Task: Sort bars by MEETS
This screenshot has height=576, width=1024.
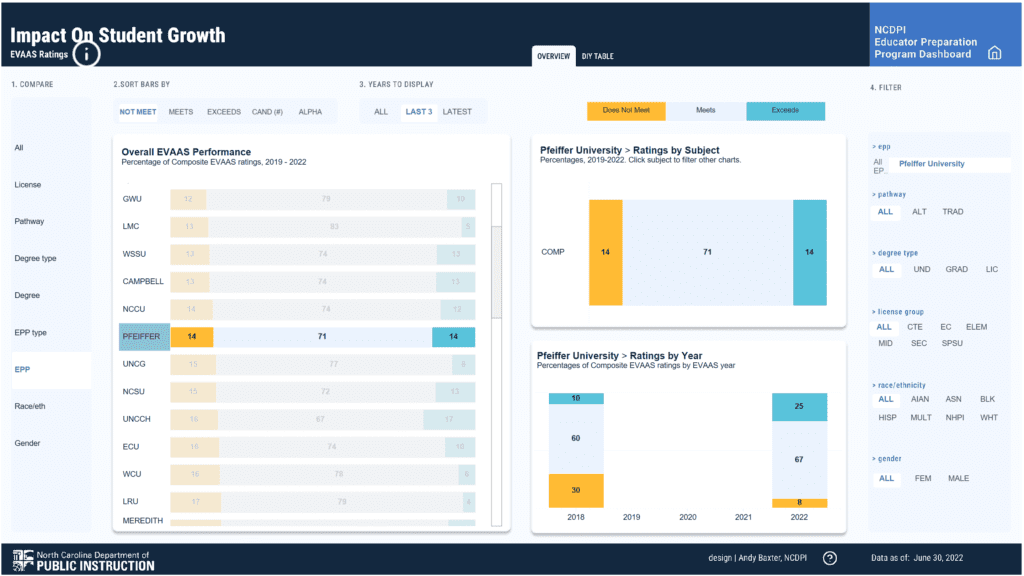Action: (x=181, y=112)
